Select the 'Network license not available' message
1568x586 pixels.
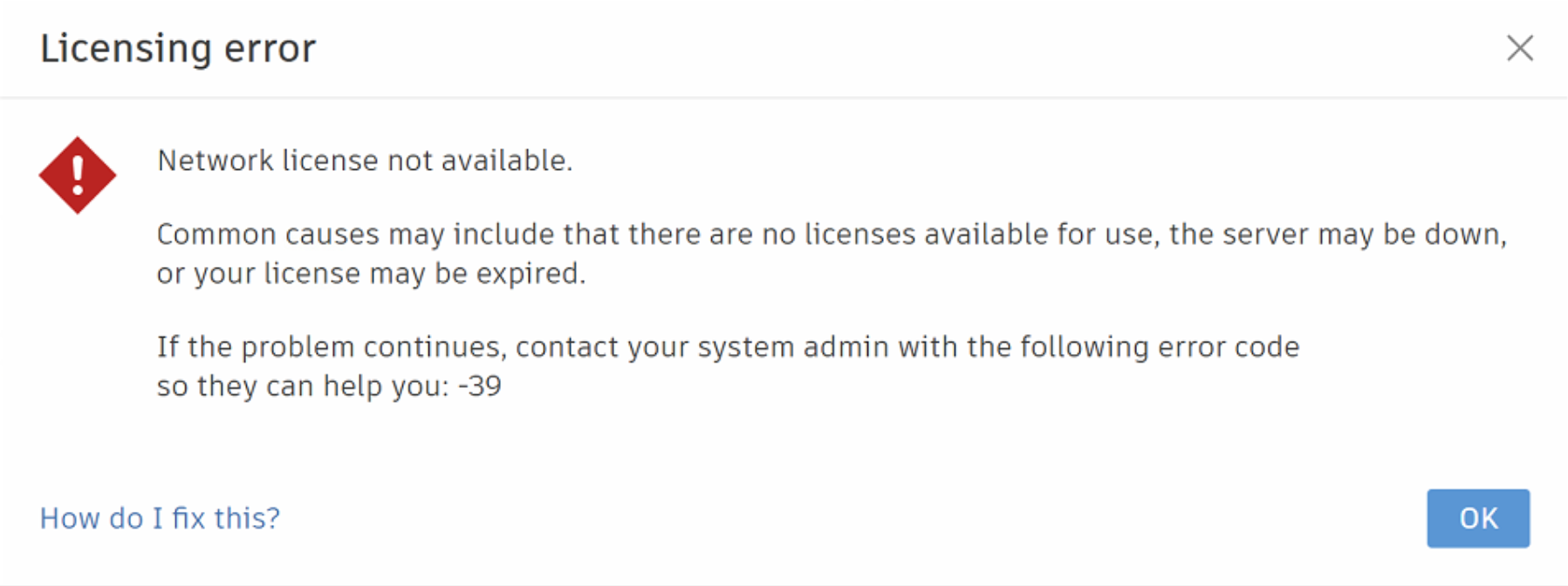pos(365,160)
